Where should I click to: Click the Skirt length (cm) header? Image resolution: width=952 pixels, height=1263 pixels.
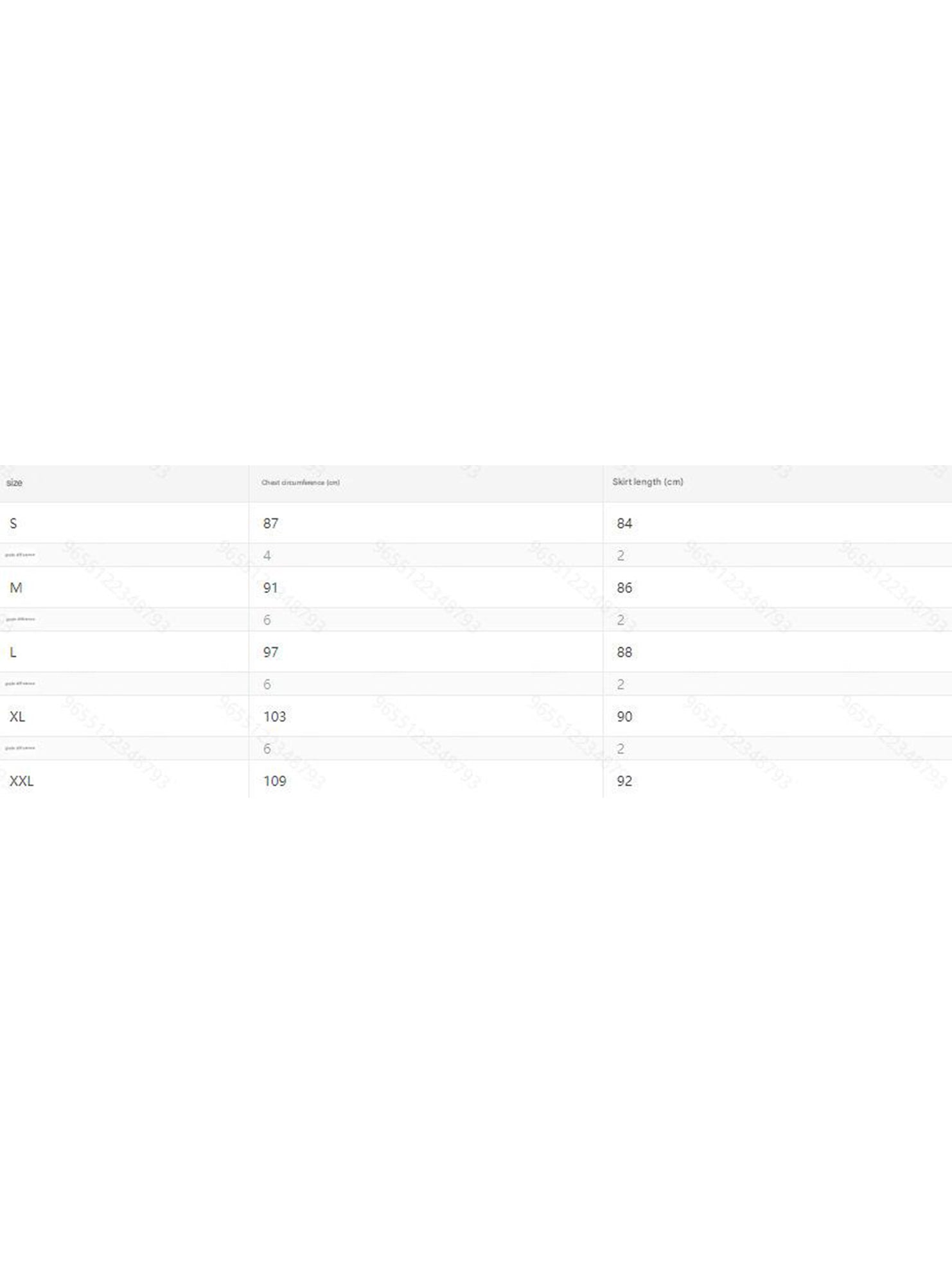(x=647, y=482)
